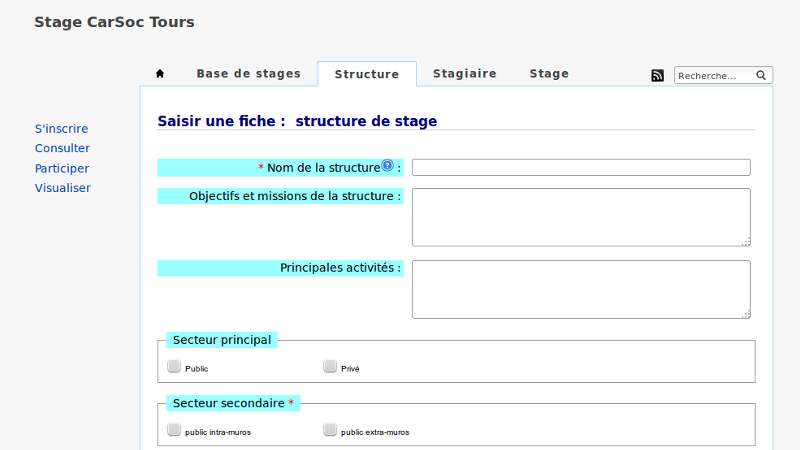Image resolution: width=800 pixels, height=450 pixels.
Task: Focus the Nom de la structure field
Action: click(581, 167)
